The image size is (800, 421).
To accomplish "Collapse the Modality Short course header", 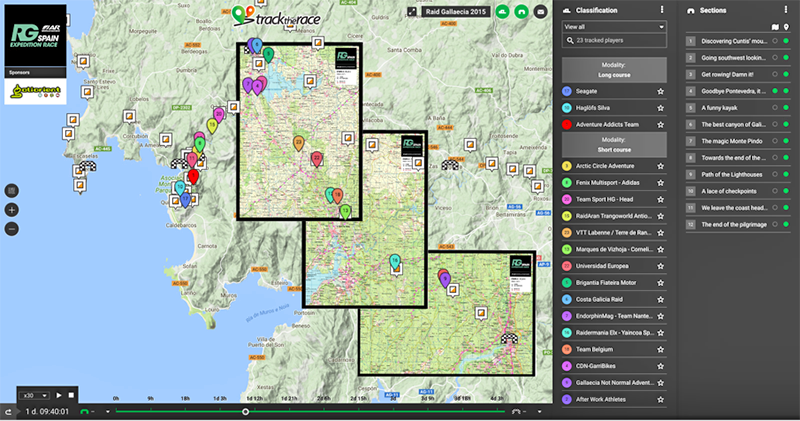I will point(614,144).
